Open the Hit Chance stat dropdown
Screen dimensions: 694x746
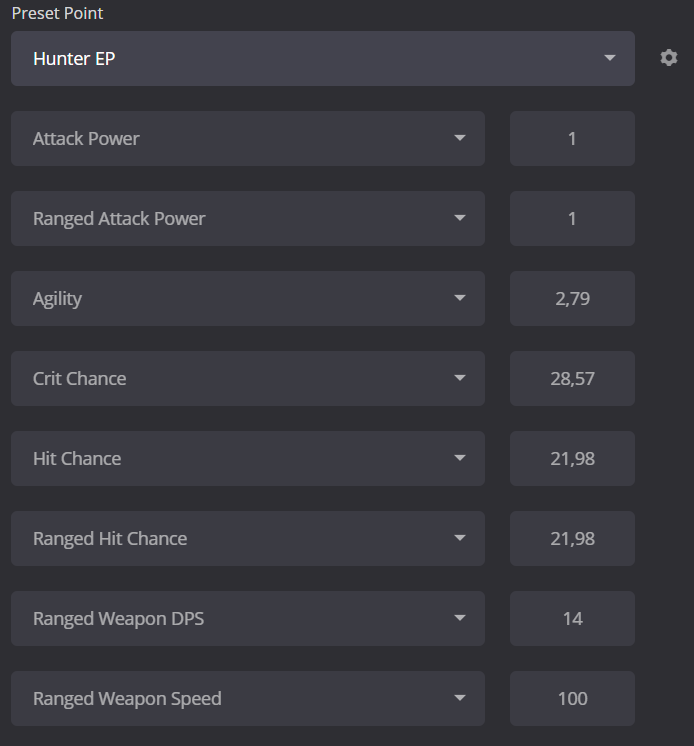tap(247, 458)
